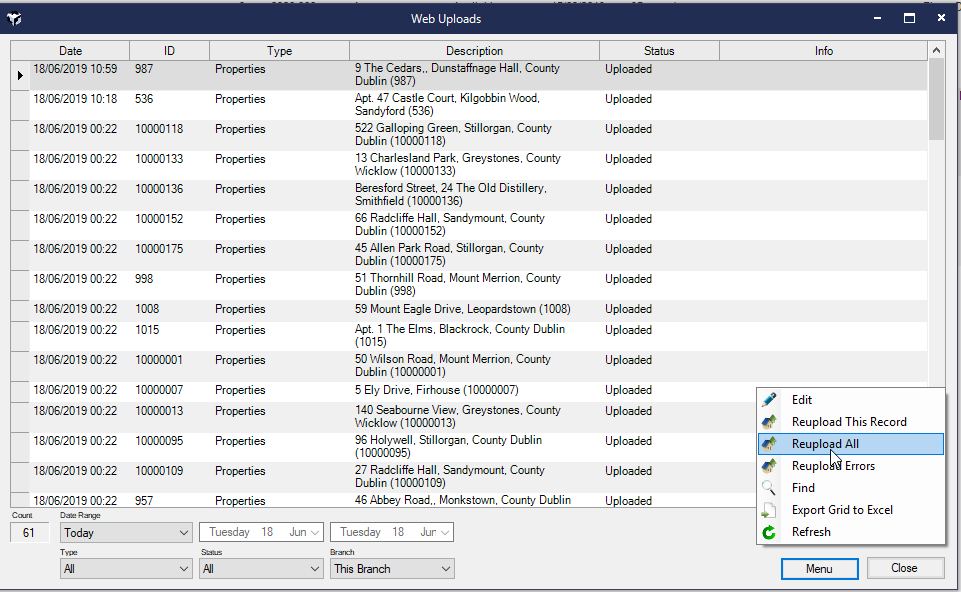Click the magnifying glass Find icon
961x592 pixels.
[x=769, y=488]
